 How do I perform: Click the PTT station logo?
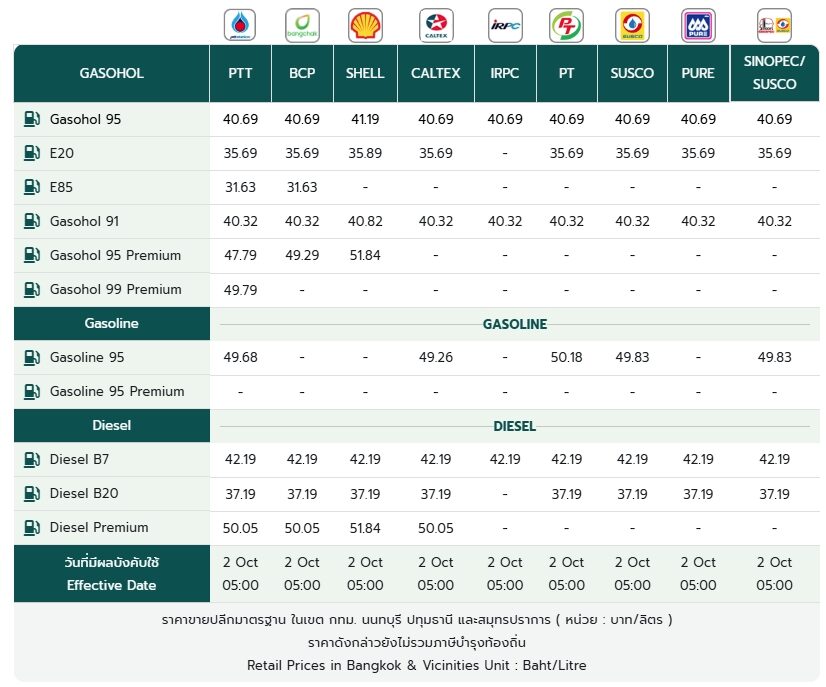(240, 25)
